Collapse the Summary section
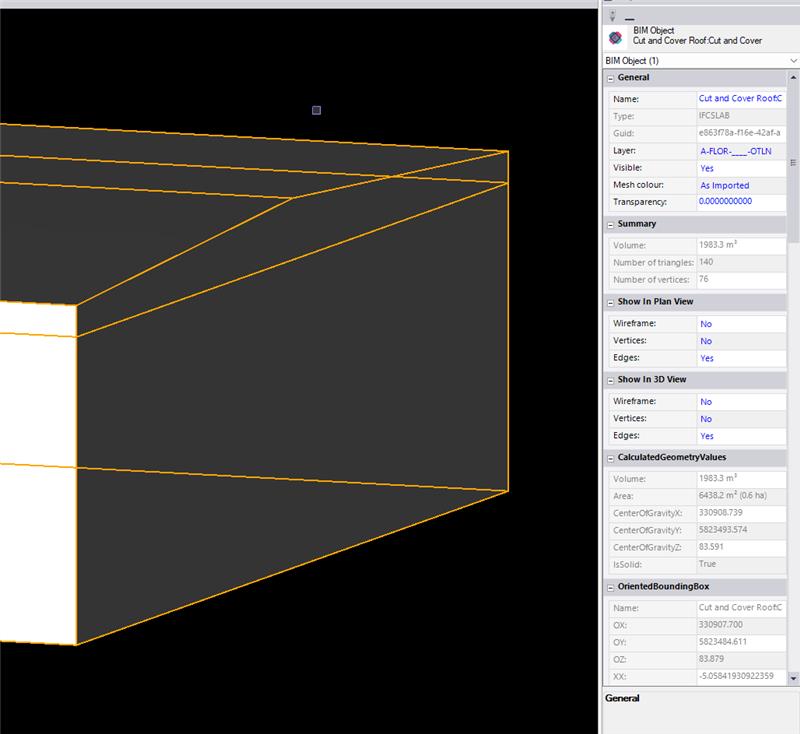This screenshot has height=734, width=800. pyautogui.click(x=610, y=224)
